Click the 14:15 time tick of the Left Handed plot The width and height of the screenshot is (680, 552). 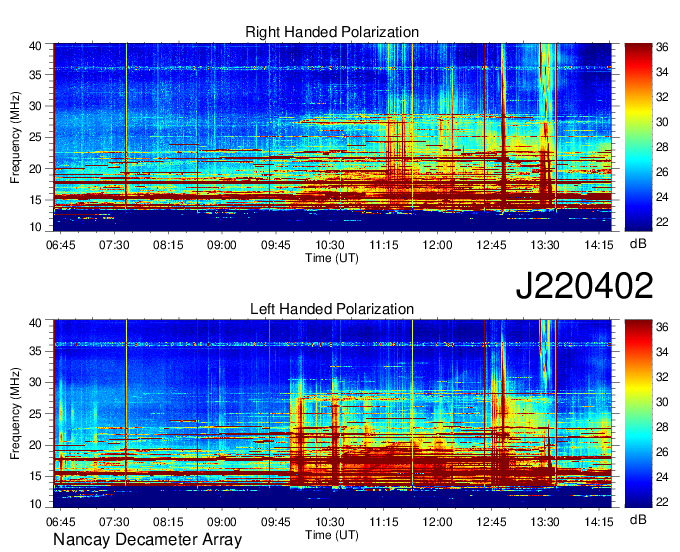point(599,521)
